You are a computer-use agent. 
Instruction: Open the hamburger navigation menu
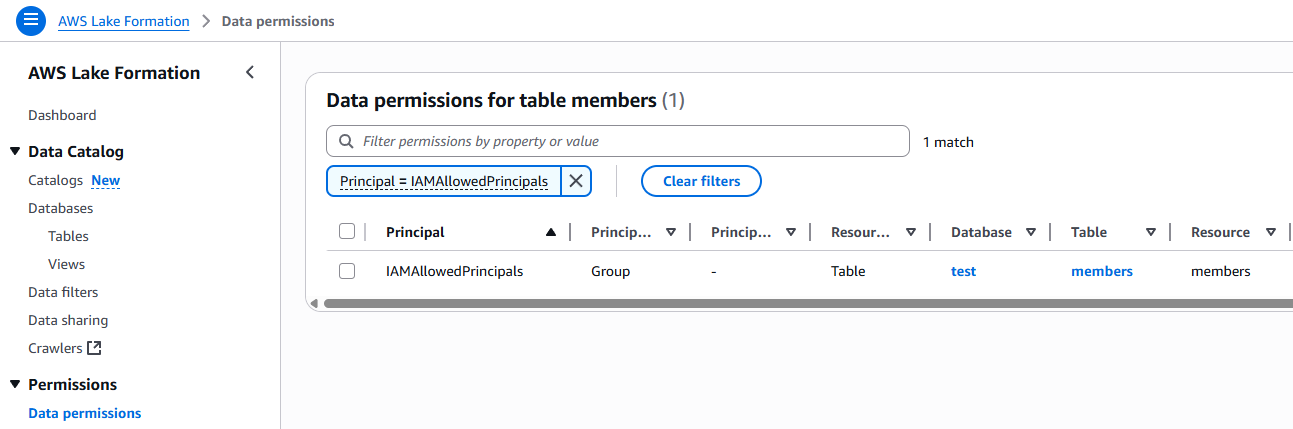pyautogui.click(x=31, y=20)
